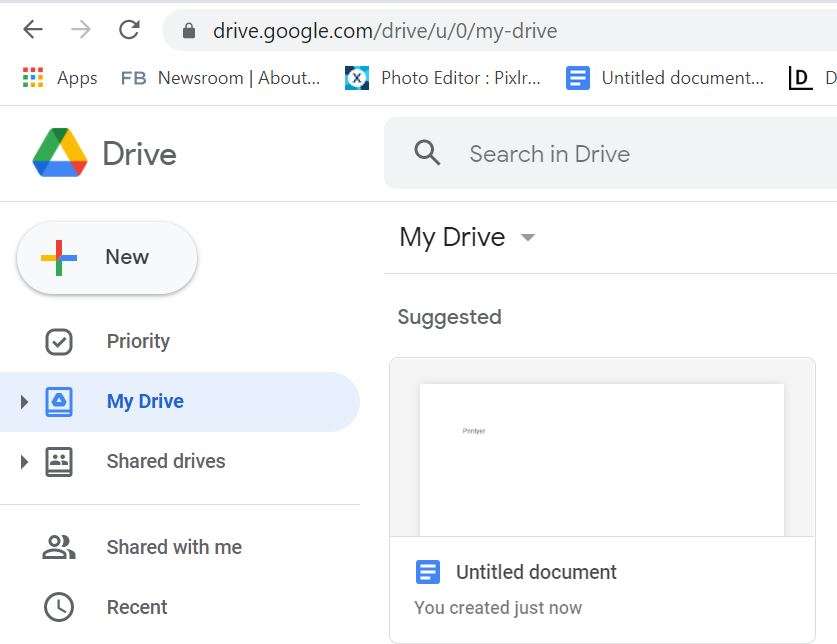Click the magnifier search icon

(x=427, y=153)
